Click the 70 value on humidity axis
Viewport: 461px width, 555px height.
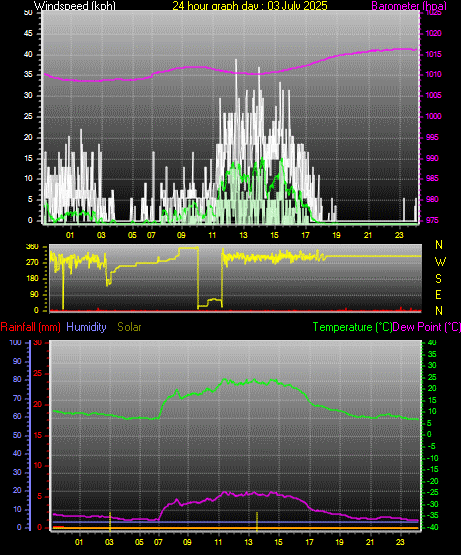click(17, 398)
